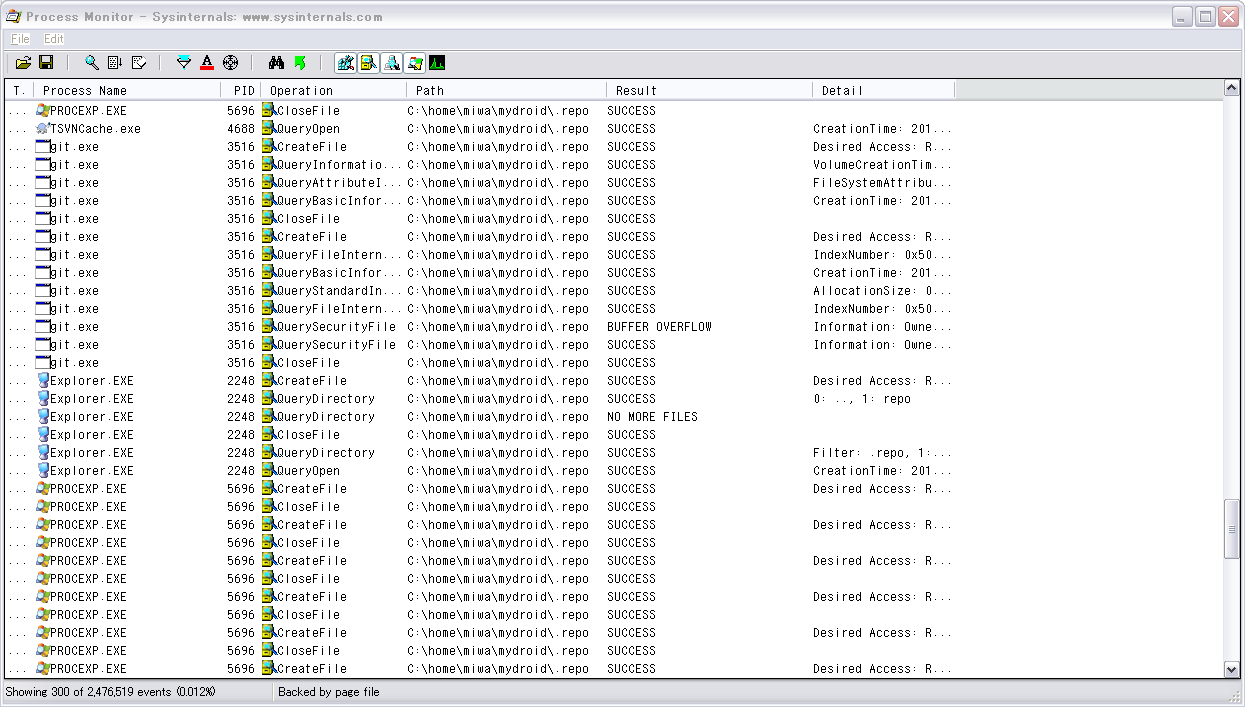Click Explorer.EXE icon in NO MORE FILES row
The width and height of the screenshot is (1245, 707).
[42, 417]
